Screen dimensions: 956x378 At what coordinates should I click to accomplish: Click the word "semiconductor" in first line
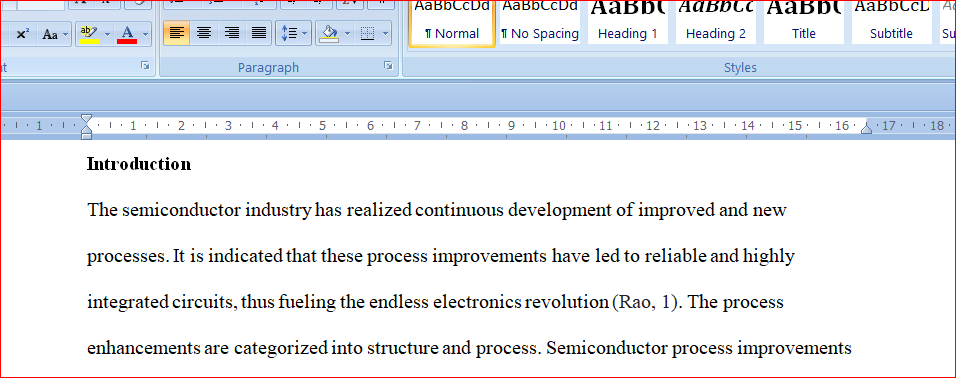pos(182,211)
